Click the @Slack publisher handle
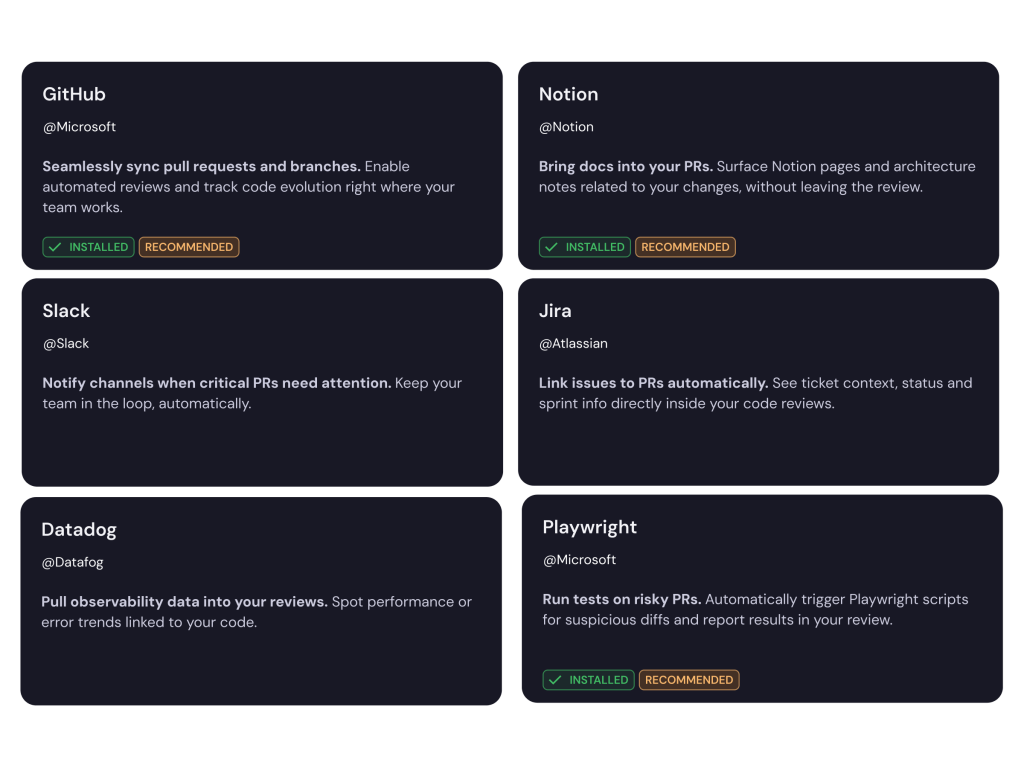This screenshot has width=1024, height=768. pos(66,344)
